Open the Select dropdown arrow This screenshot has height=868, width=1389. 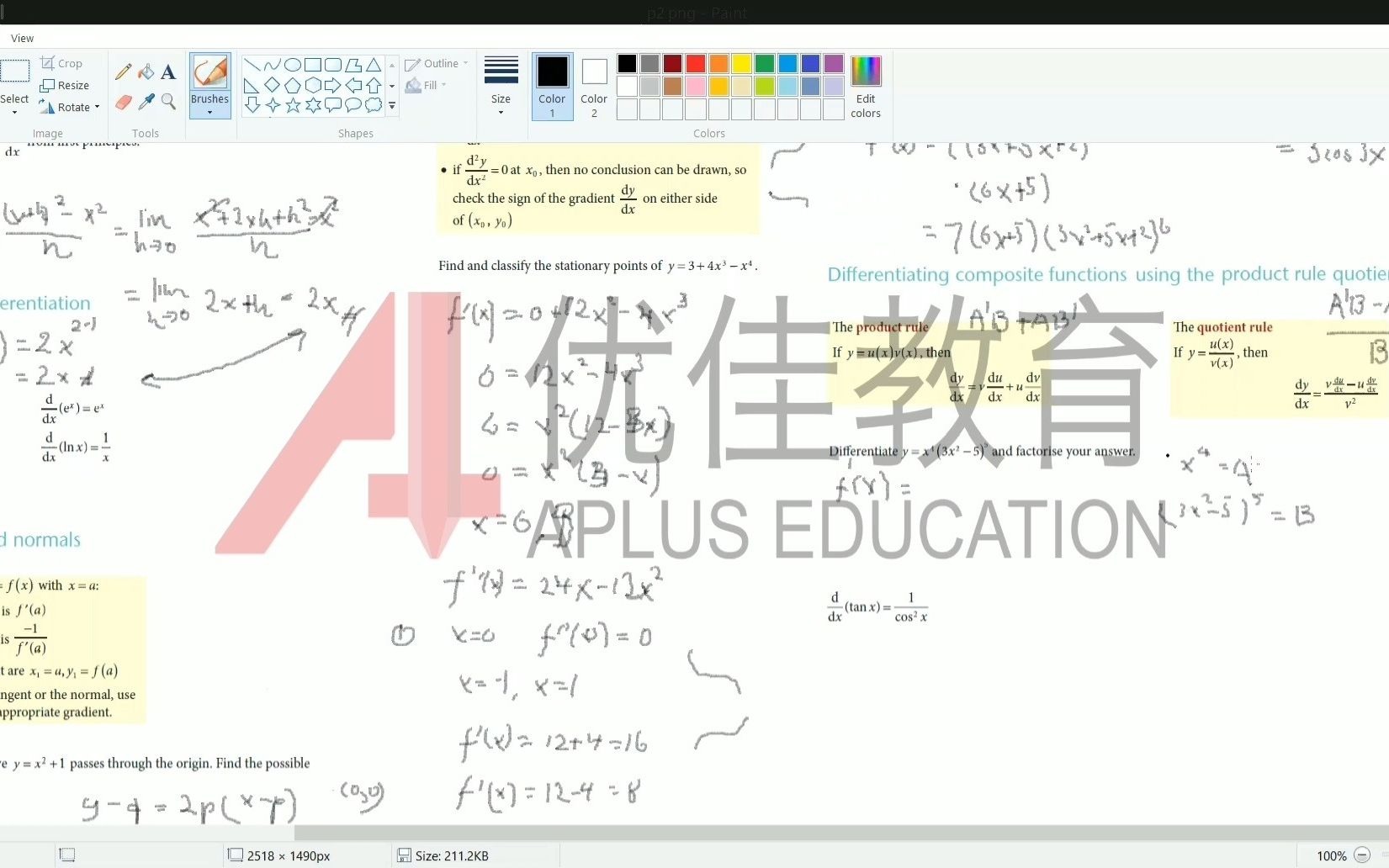(x=14, y=112)
